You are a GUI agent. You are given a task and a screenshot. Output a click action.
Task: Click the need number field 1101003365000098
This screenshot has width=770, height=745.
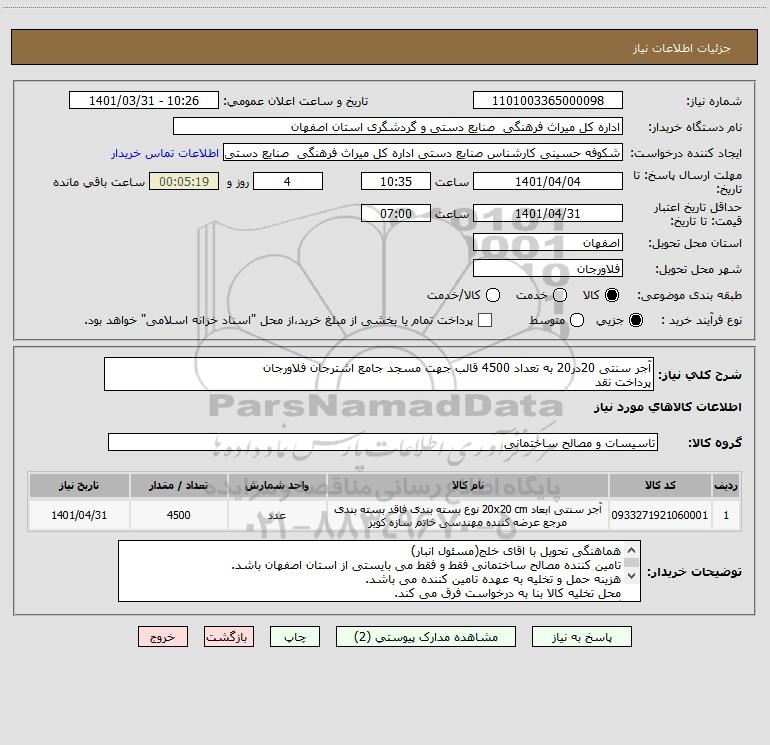tap(548, 101)
